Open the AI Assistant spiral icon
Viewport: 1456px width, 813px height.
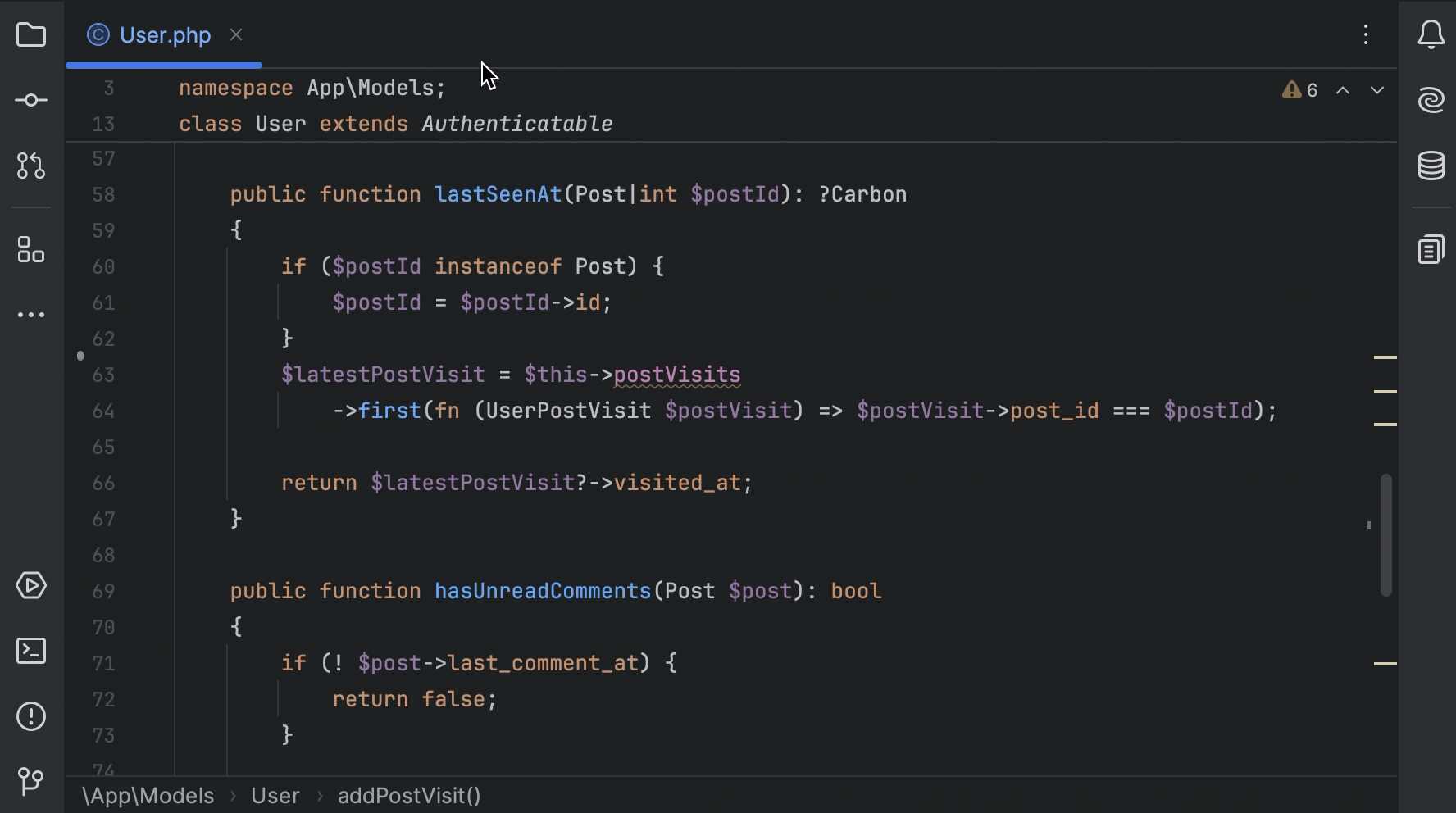pos(1431,100)
